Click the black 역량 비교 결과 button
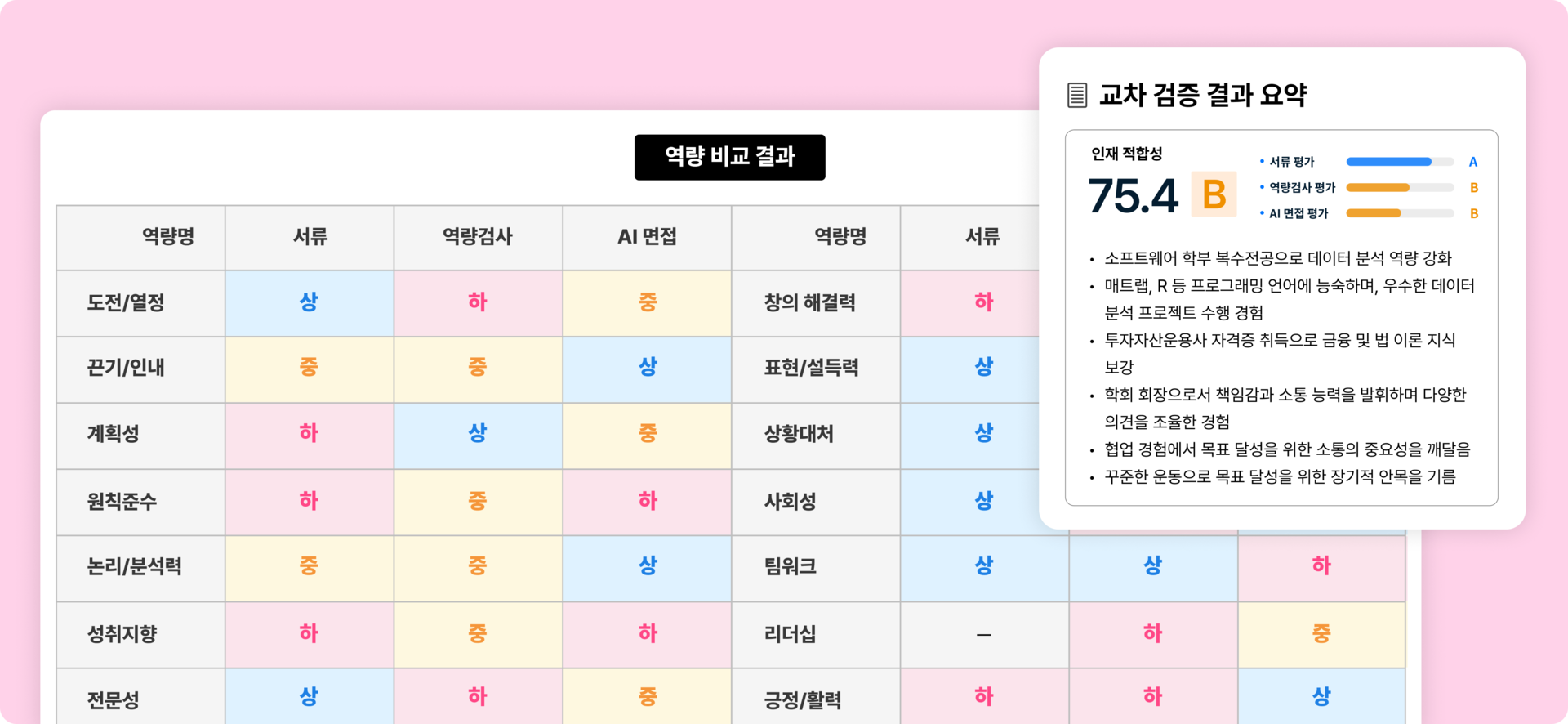This screenshot has width=1568, height=724. click(x=729, y=157)
